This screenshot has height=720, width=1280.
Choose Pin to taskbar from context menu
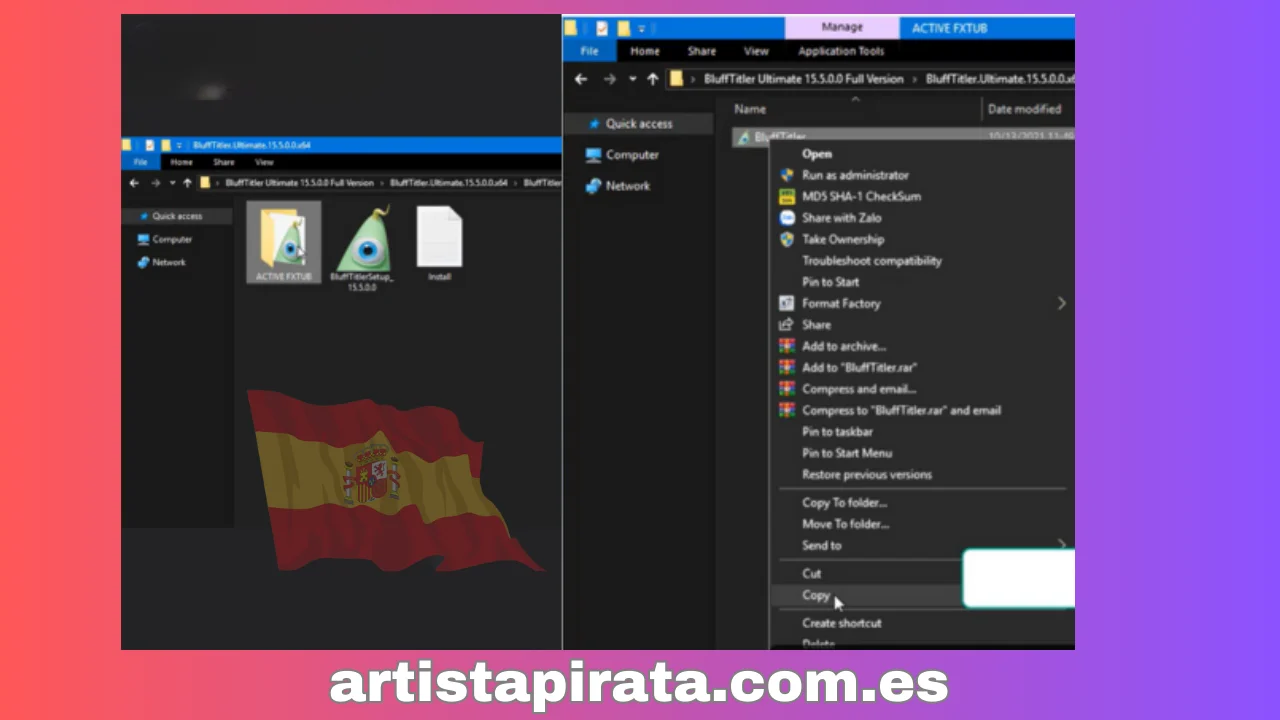pos(837,432)
